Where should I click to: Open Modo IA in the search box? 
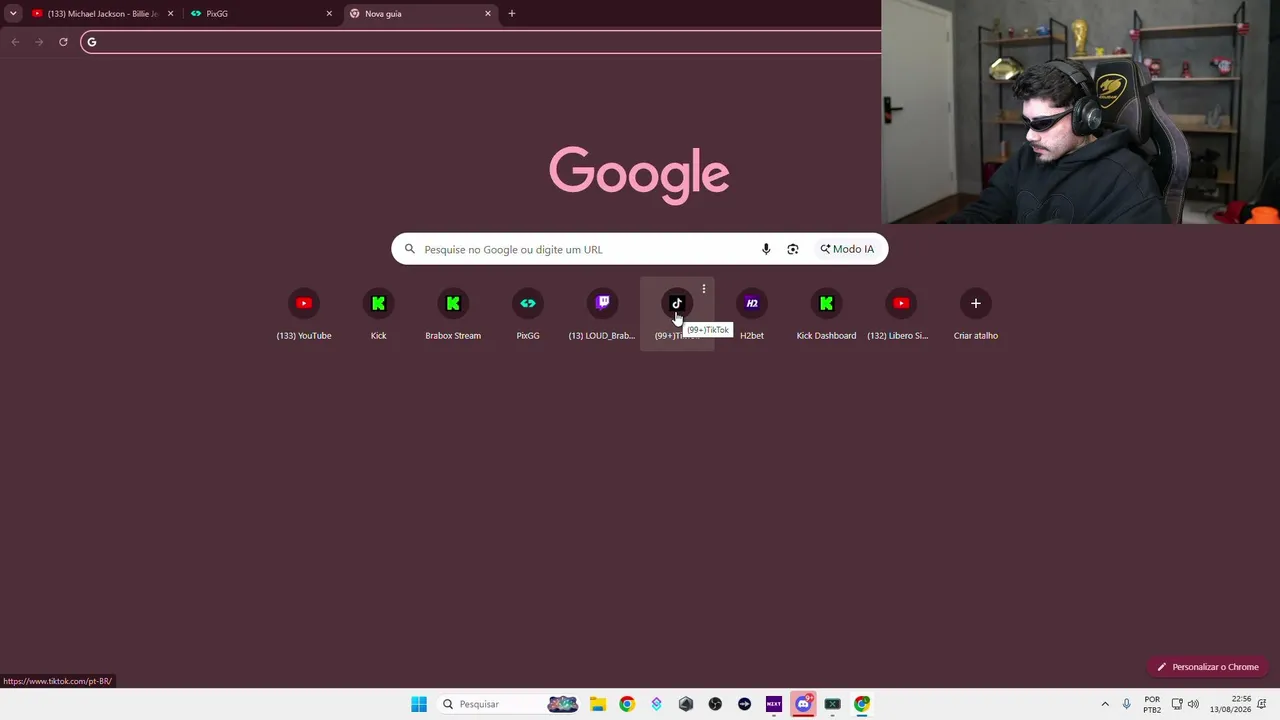847,249
